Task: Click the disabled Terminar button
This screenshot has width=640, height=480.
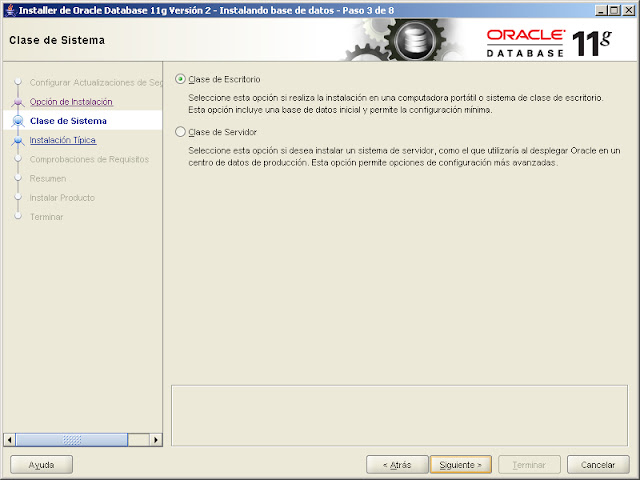Action: coord(529,464)
